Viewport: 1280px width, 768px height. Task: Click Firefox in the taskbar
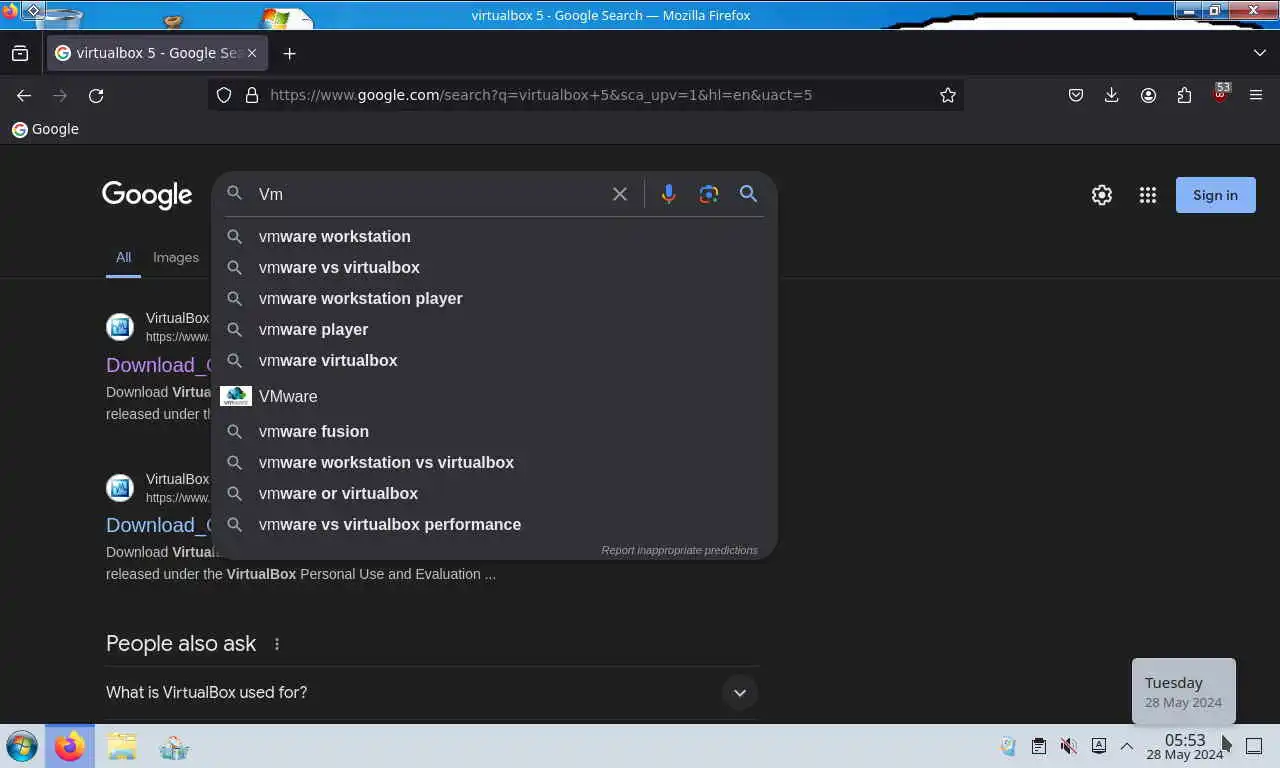70,746
